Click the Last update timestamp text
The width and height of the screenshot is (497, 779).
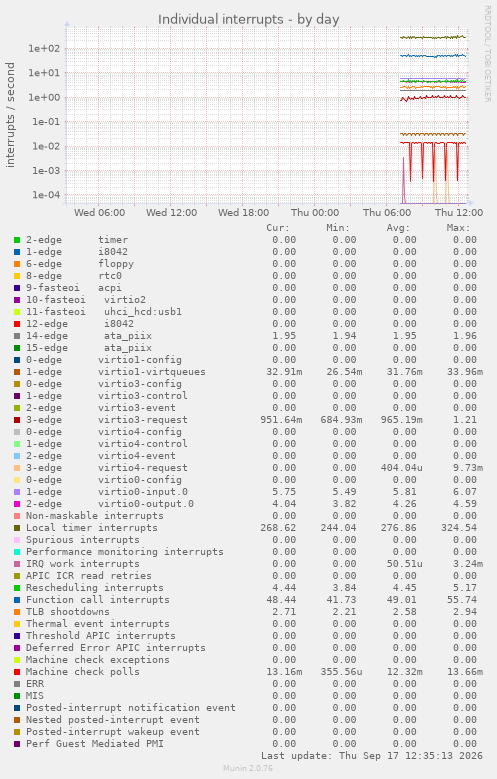[372, 756]
